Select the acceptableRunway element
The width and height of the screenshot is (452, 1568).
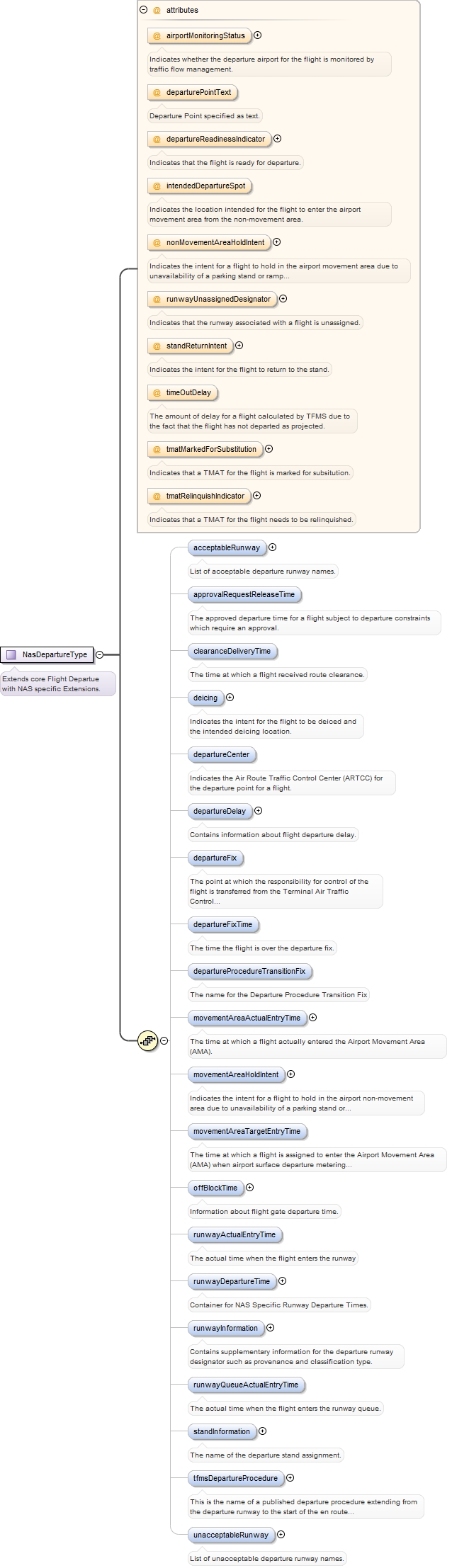(227, 547)
